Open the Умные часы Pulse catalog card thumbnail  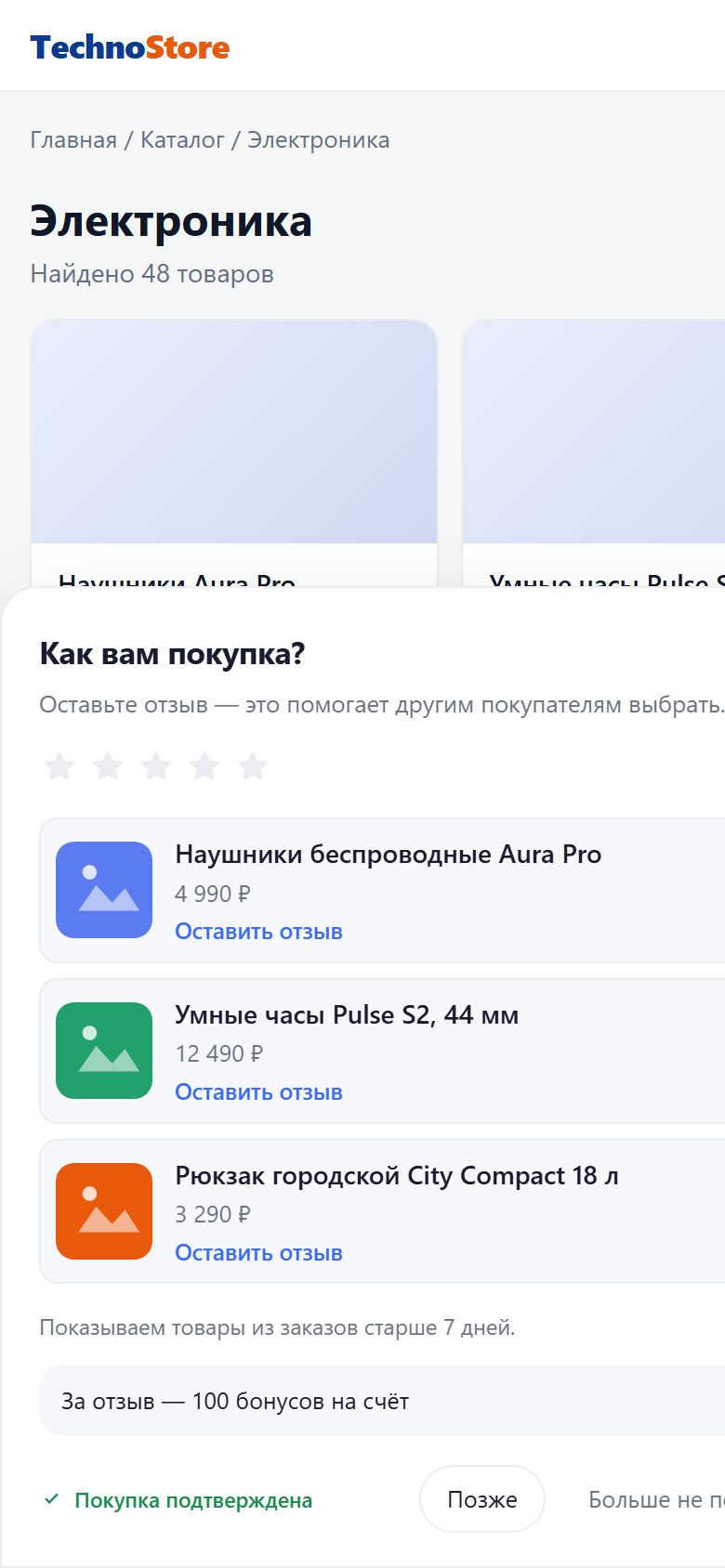pos(594,432)
